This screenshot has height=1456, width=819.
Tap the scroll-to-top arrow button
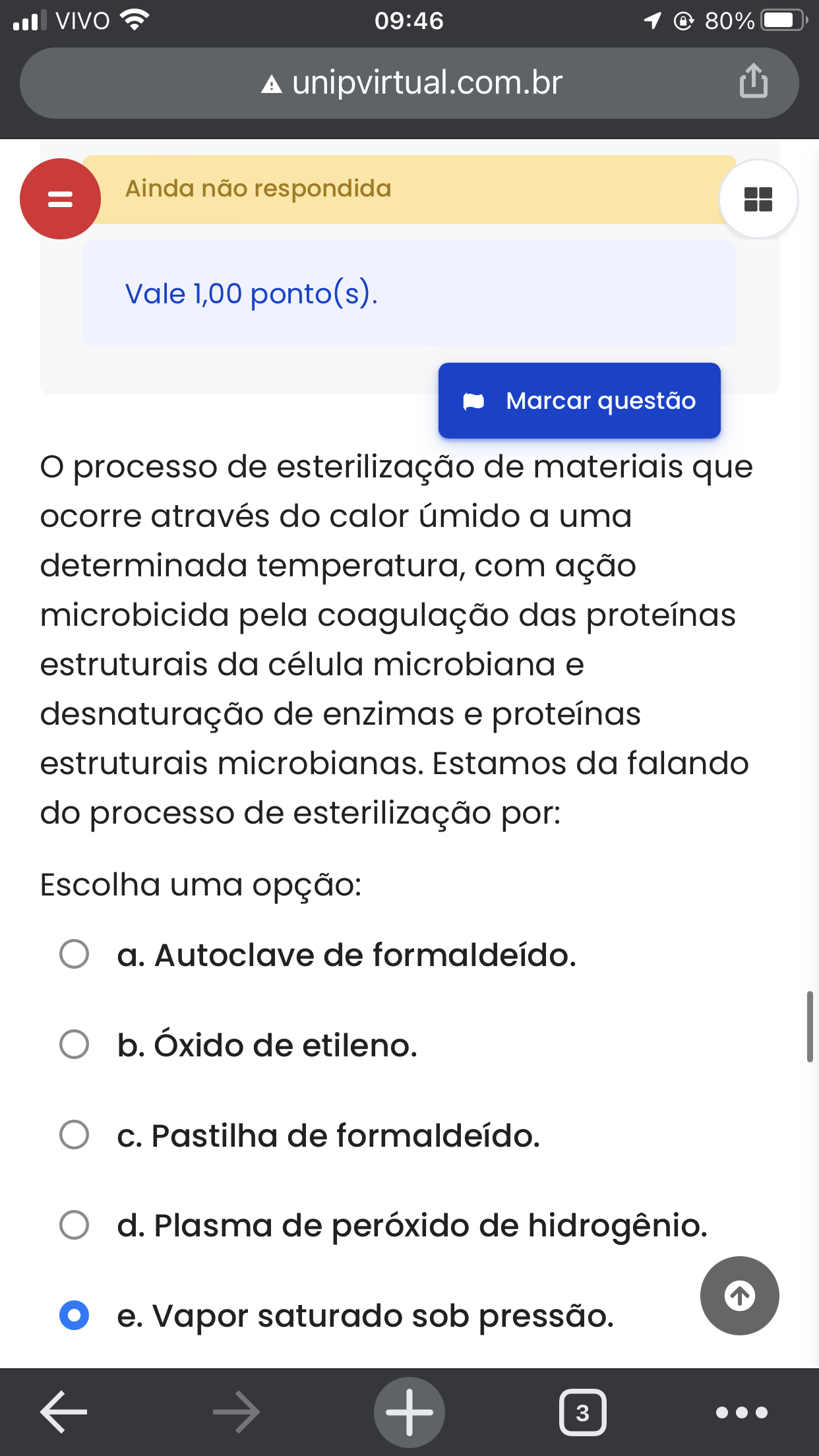(740, 1296)
